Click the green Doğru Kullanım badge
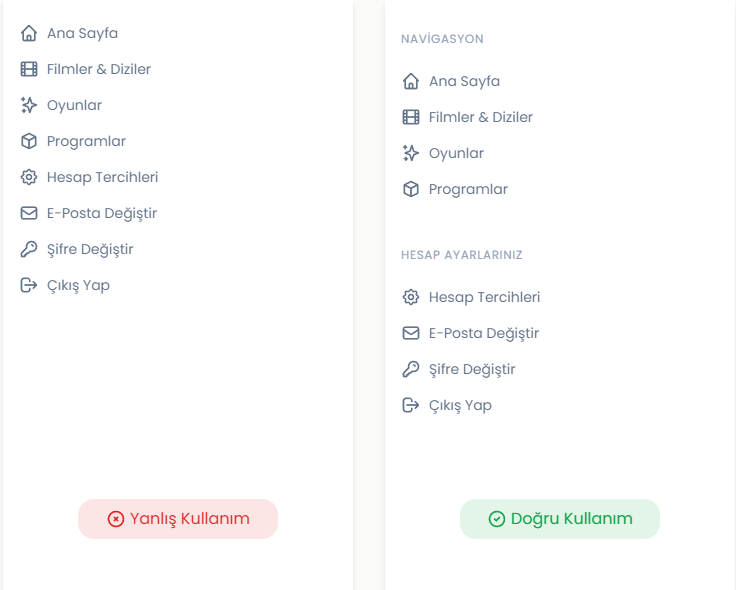 [x=560, y=519]
